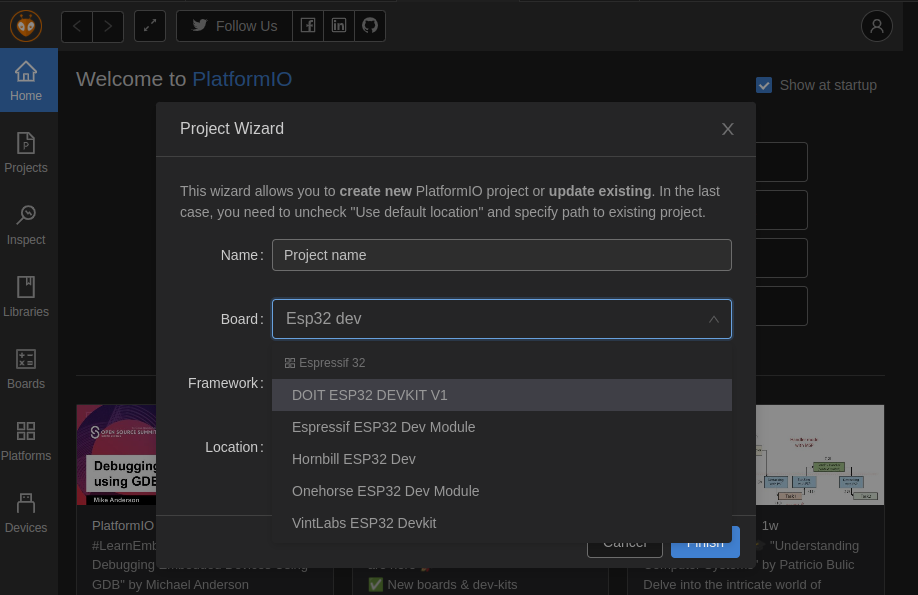
Task: Focus the Project name input field
Action: coord(502,255)
